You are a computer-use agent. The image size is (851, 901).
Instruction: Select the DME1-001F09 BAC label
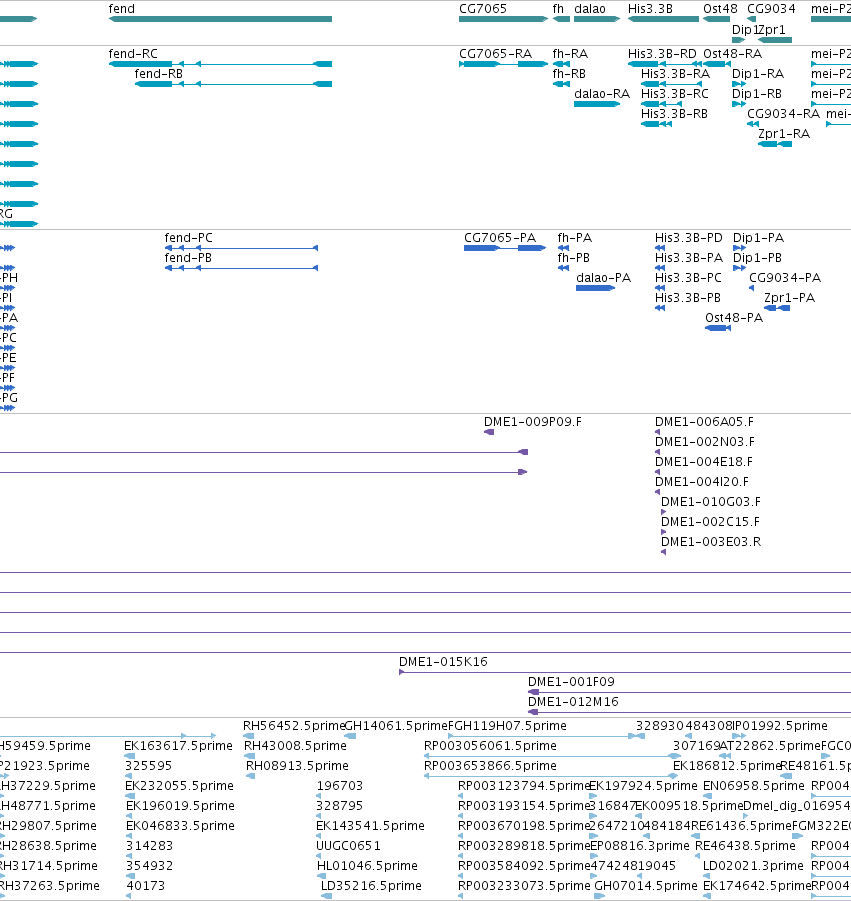click(571, 682)
